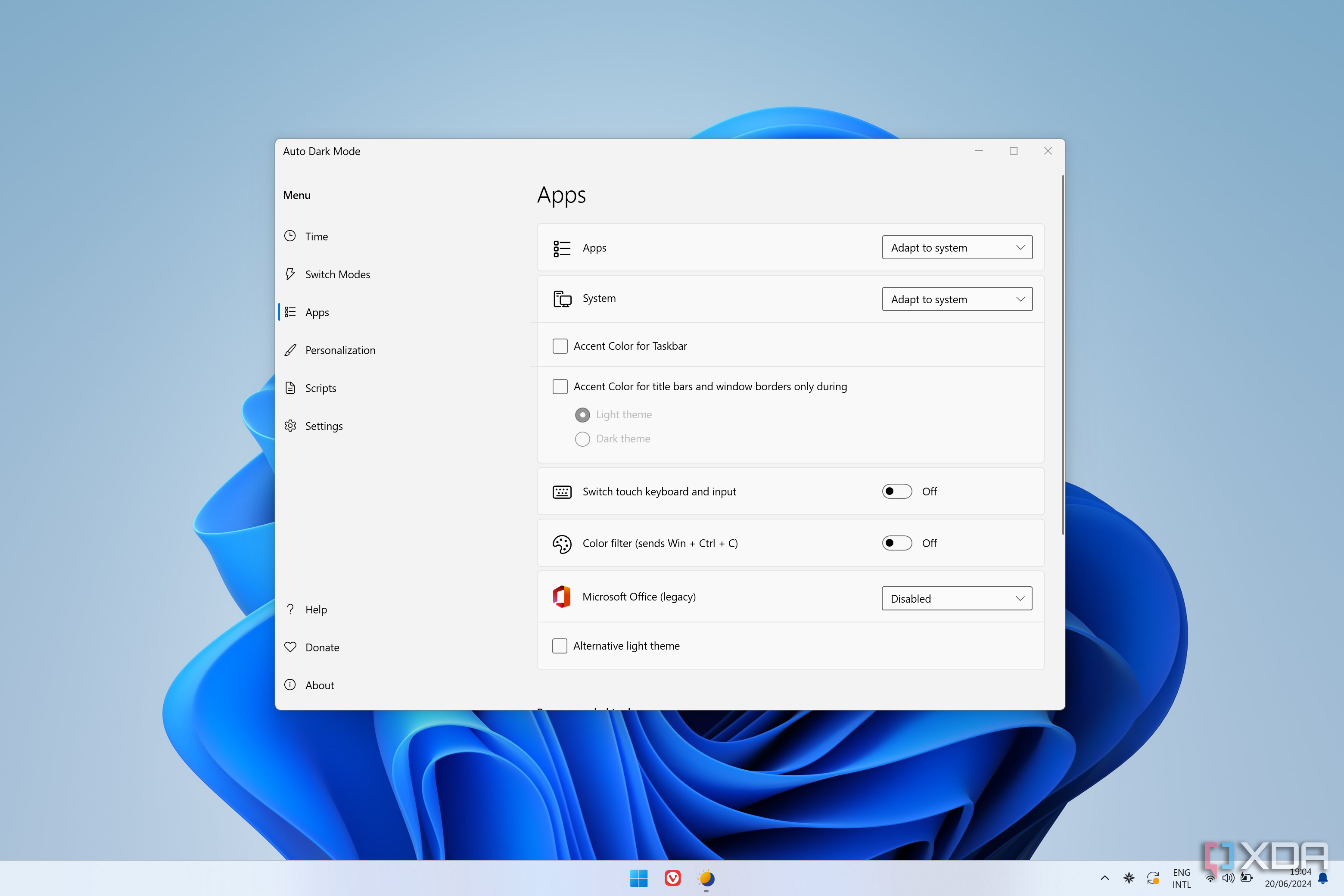
Task: Click the Time clock icon in menu
Action: pos(290,236)
